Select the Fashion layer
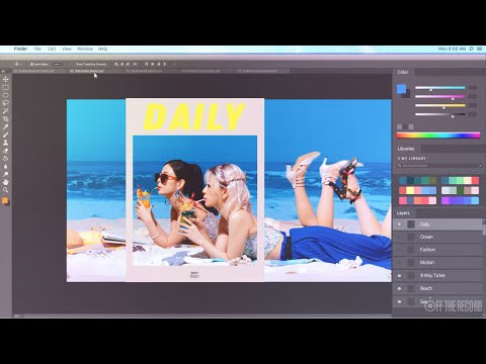 (438, 250)
